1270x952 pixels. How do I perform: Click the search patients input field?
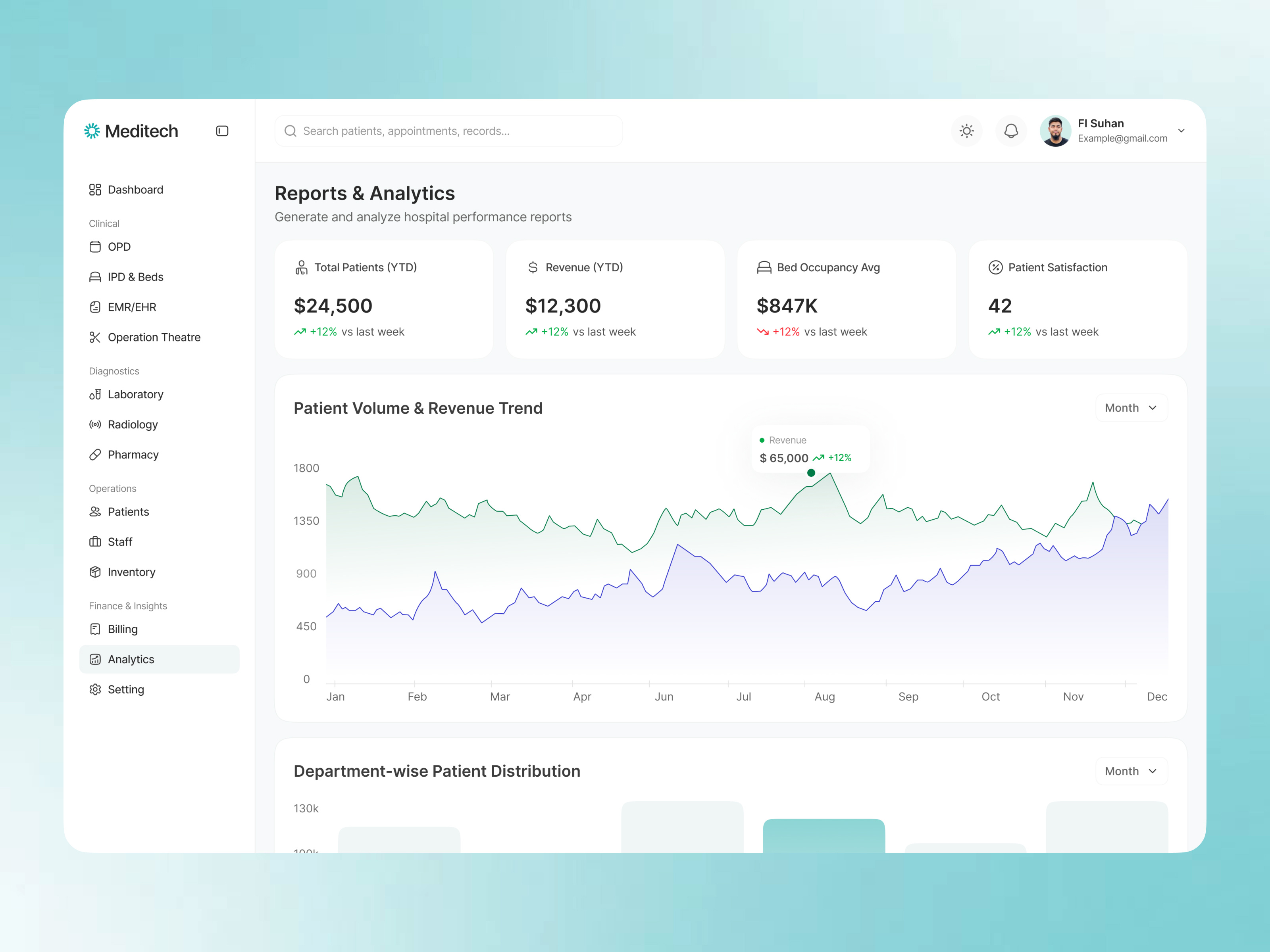tap(448, 131)
